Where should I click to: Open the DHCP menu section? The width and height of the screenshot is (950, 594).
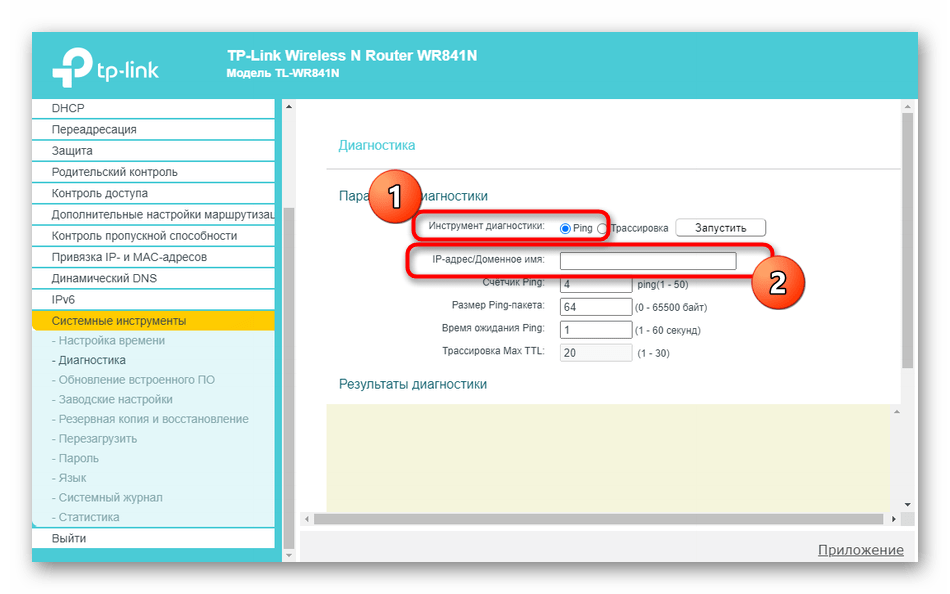point(68,108)
